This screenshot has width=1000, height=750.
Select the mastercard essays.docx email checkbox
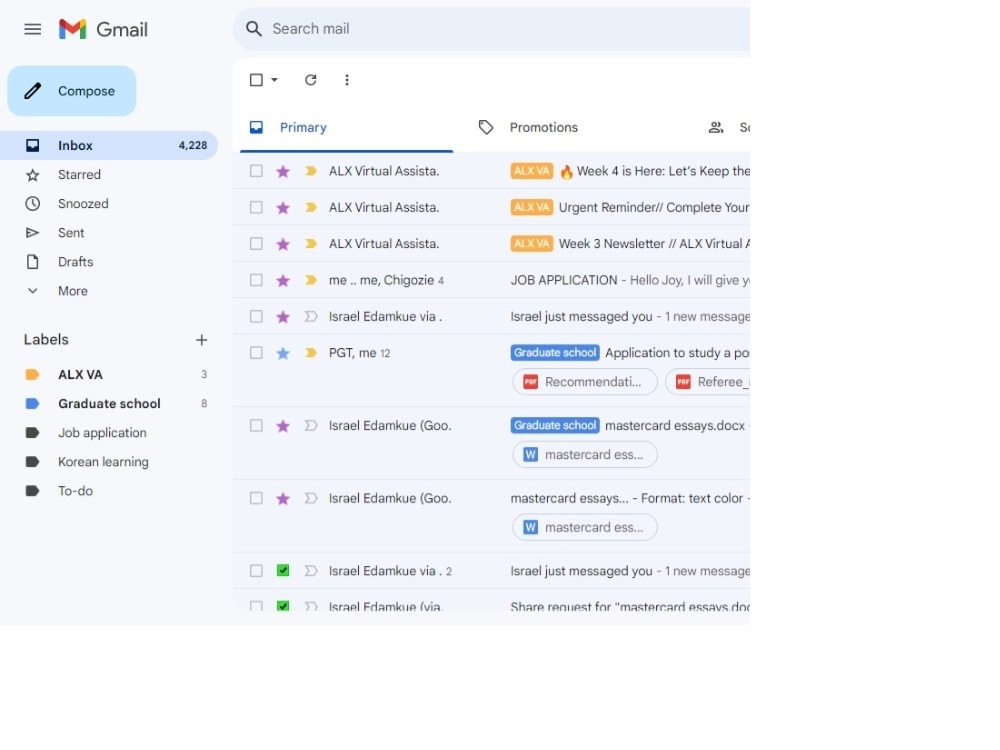point(256,425)
